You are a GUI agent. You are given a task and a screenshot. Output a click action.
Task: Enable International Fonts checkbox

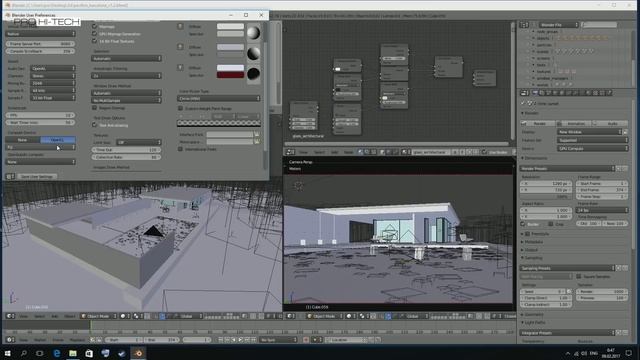pos(180,149)
